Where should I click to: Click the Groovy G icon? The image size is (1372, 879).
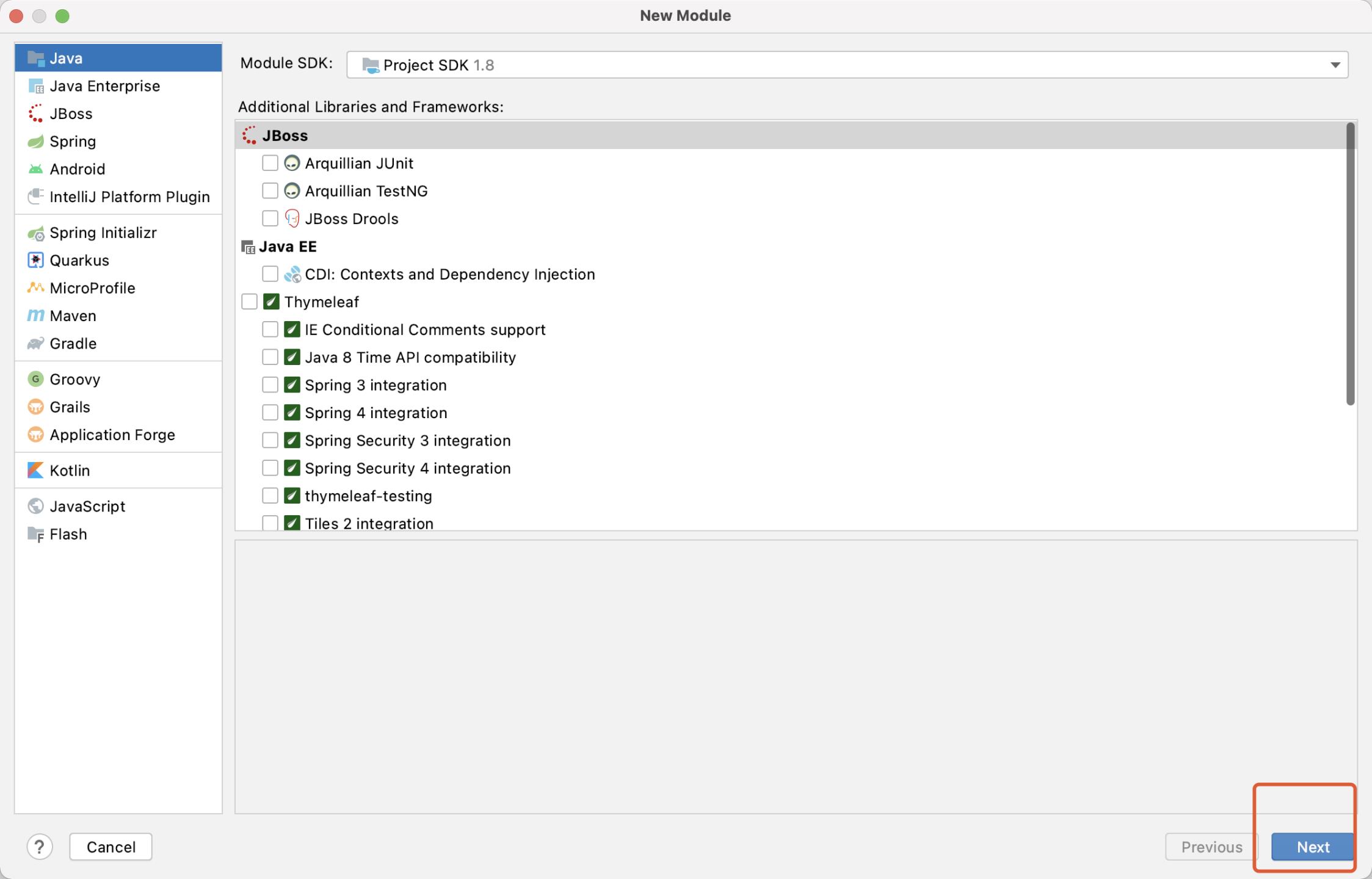[36, 379]
